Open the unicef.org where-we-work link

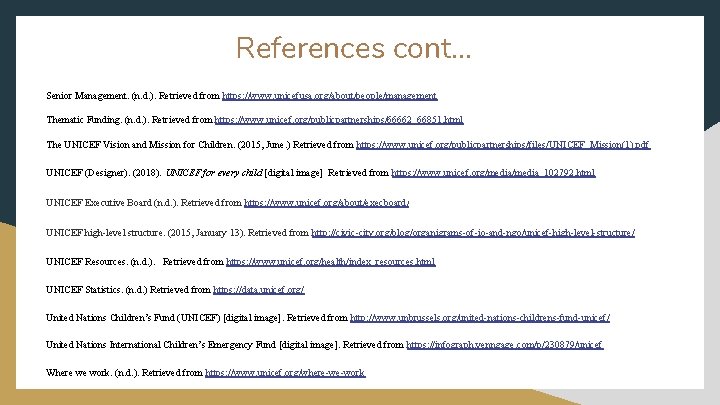pyautogui.click(x=285, y=372)
